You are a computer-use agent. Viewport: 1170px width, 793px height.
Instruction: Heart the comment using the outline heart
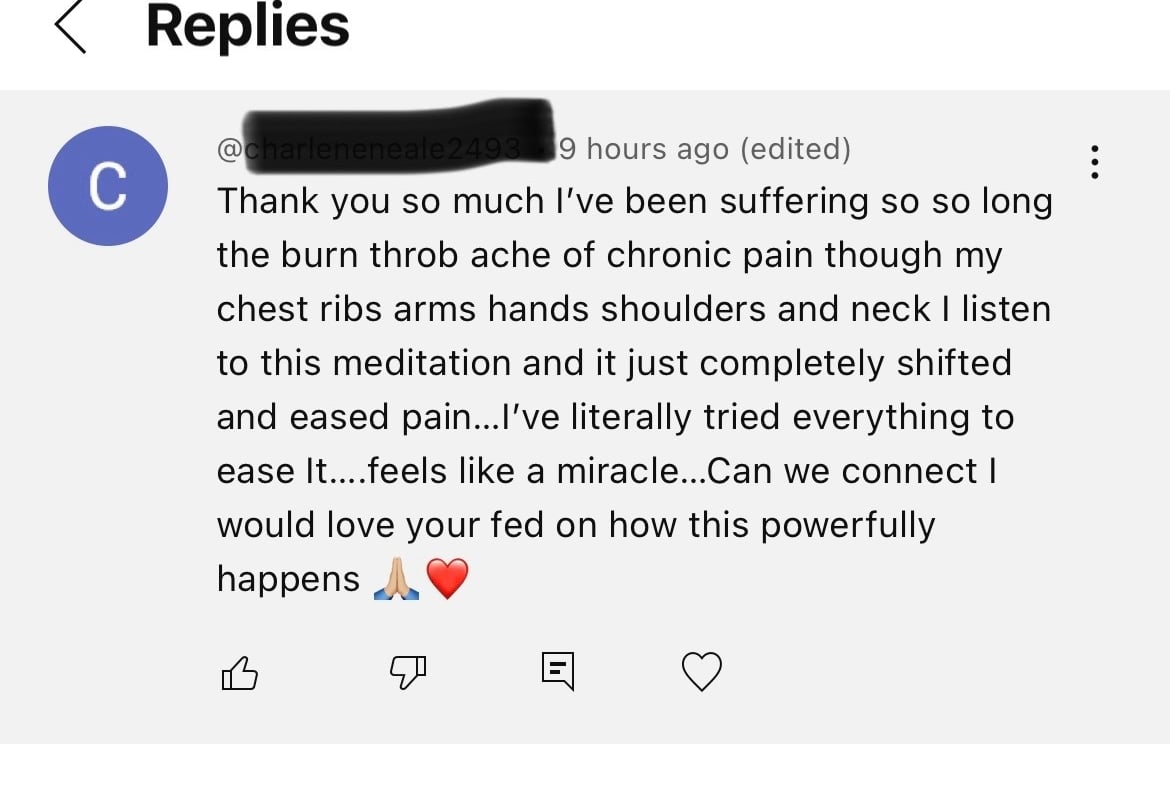[701, 672]
